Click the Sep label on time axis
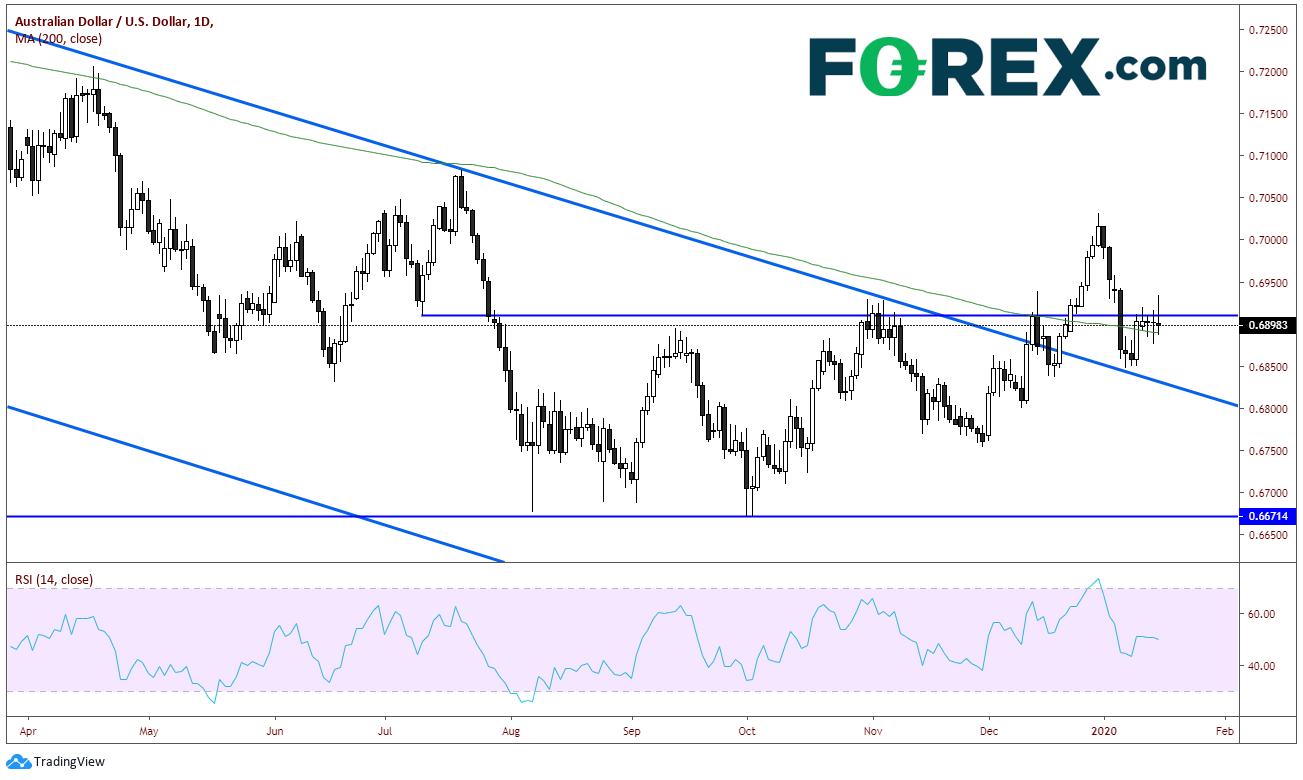This screenshot has width=1303, height=780. (x=631, y=732)
